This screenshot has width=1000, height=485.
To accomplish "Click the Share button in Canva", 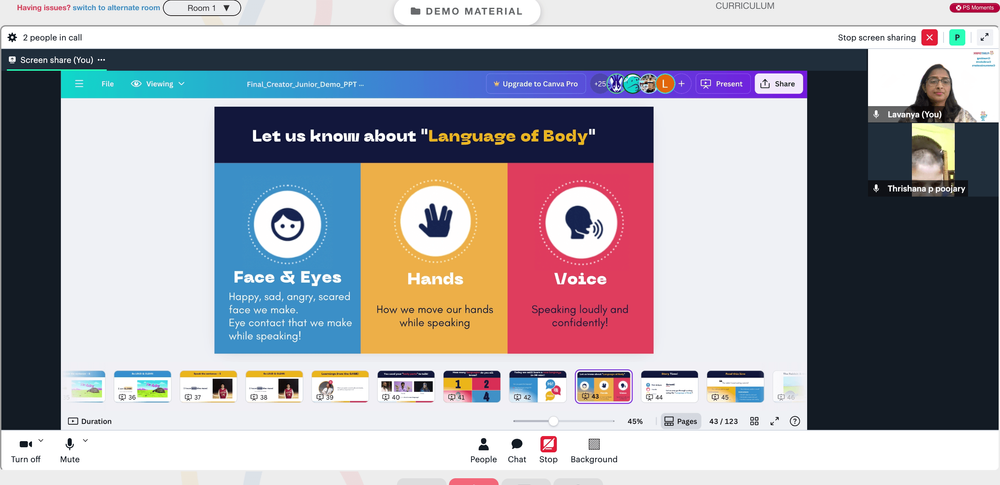I will (779, 84).
